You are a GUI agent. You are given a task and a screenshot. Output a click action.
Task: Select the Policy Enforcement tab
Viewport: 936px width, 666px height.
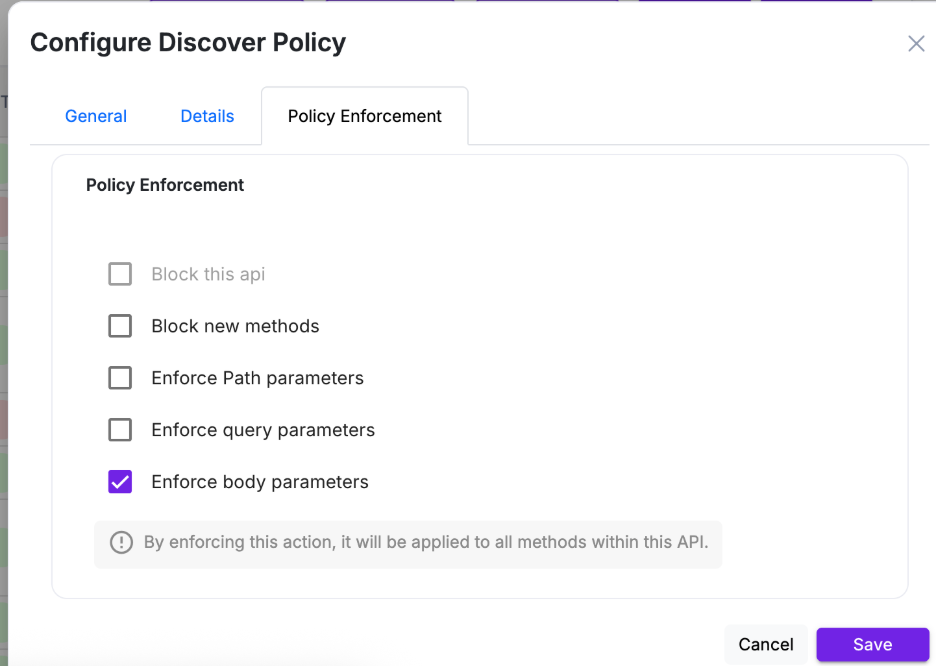(x=364, y=116)
